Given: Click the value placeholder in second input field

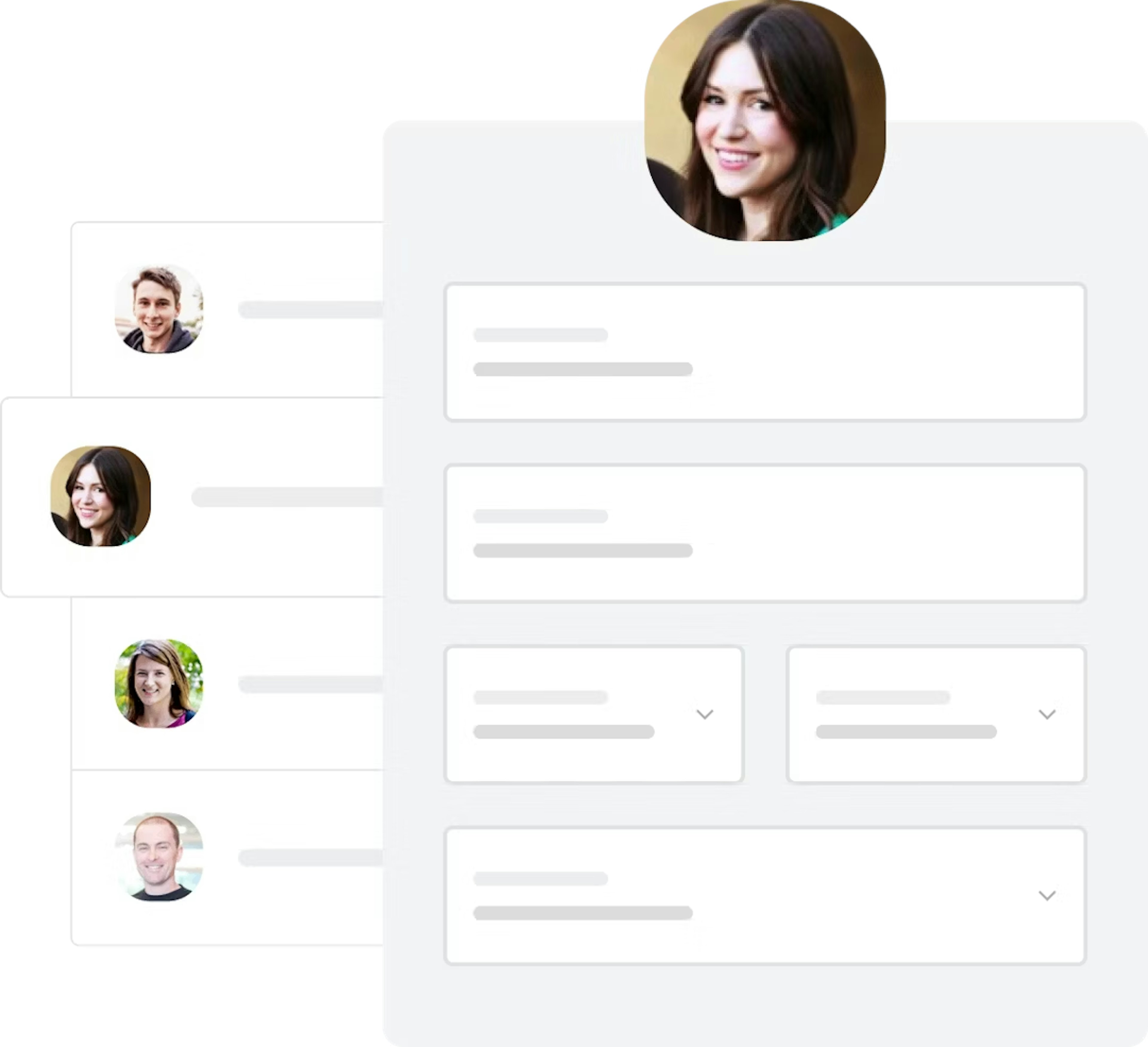Looking at the screenshot, I should (x=583, y=550).
